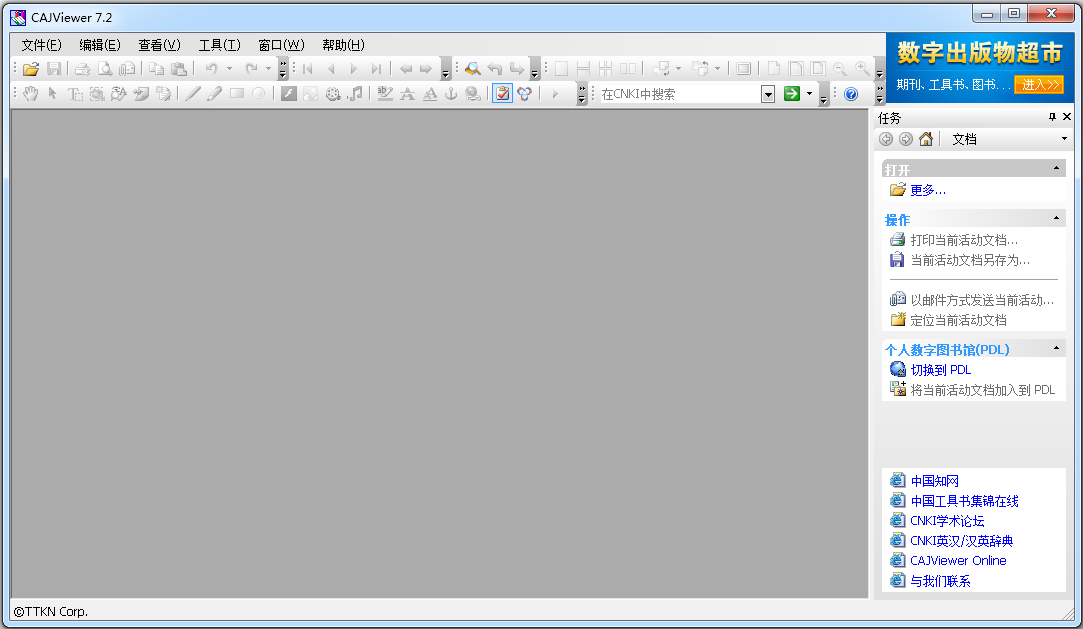Click the Home icon in the task pane
Screen dimensions: 1083x629
(926, 138)
